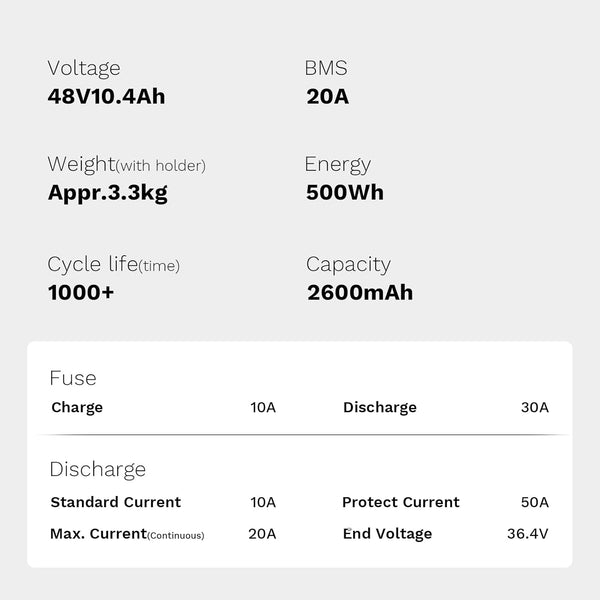Click the Standard Current label
The height and width of the screenshot is (600, 600).
(x=116, y=502)
